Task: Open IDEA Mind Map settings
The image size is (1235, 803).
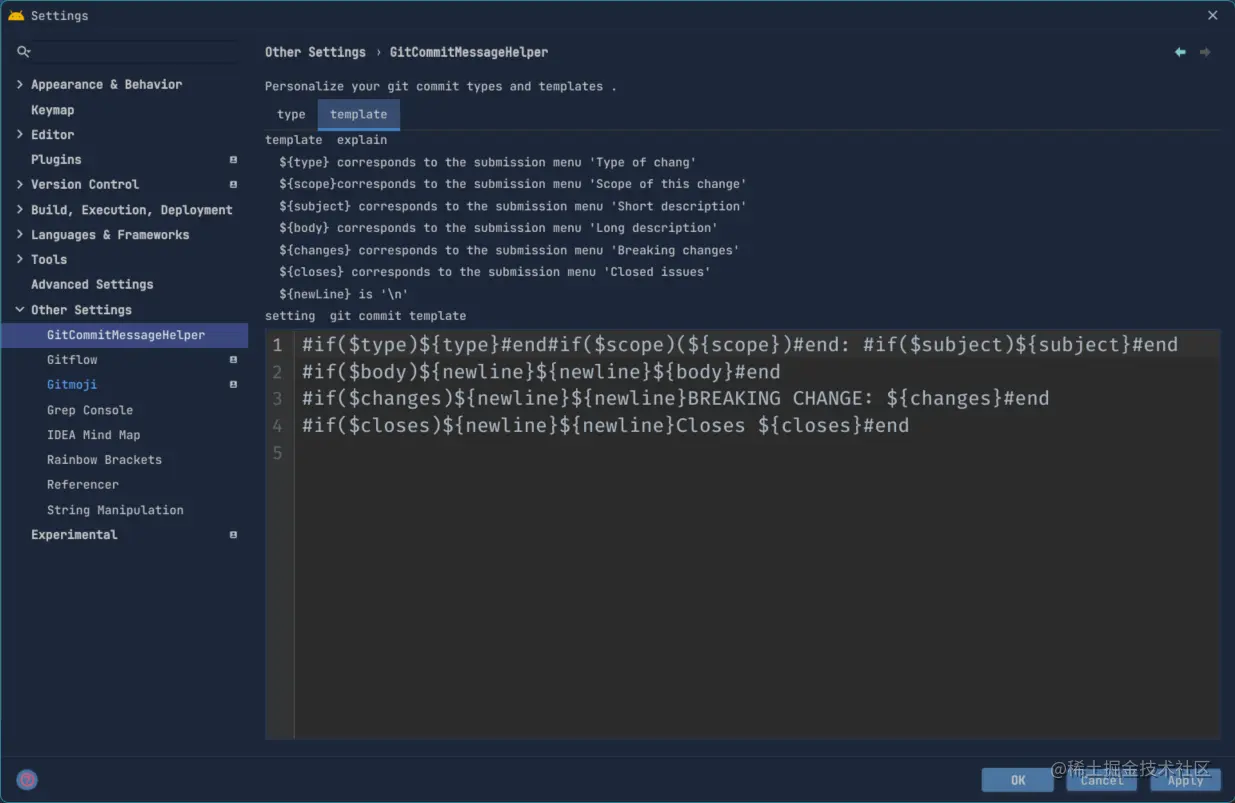Action: point(94,435)
